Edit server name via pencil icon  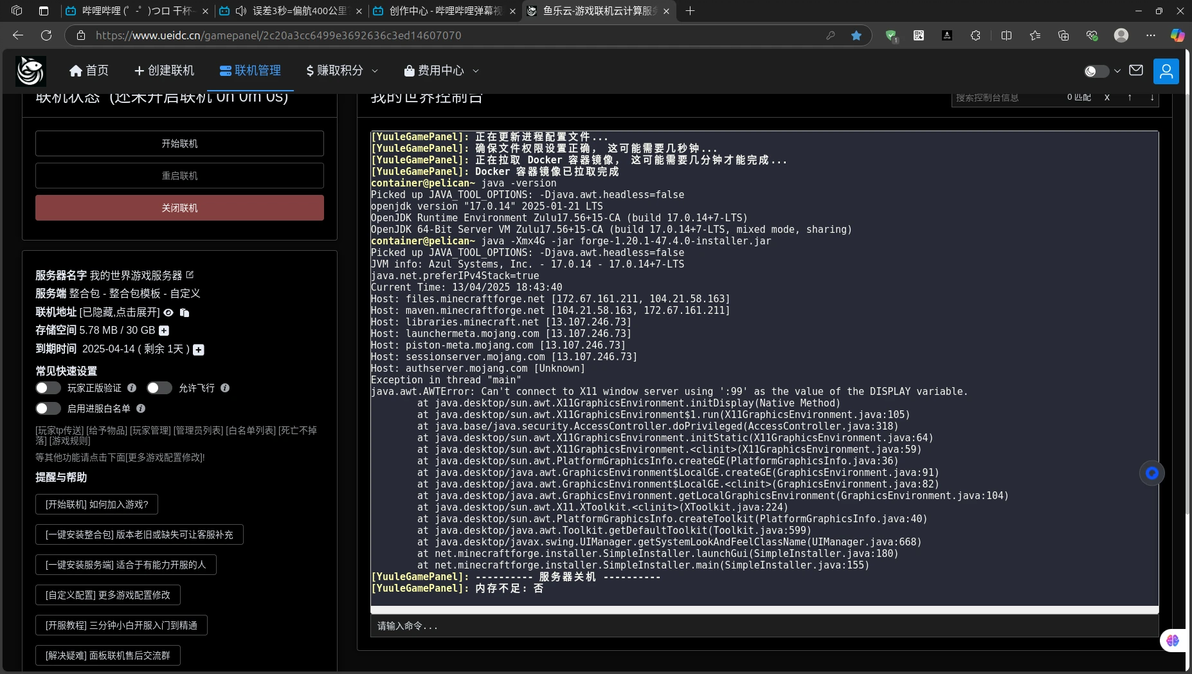click(190, 274)
